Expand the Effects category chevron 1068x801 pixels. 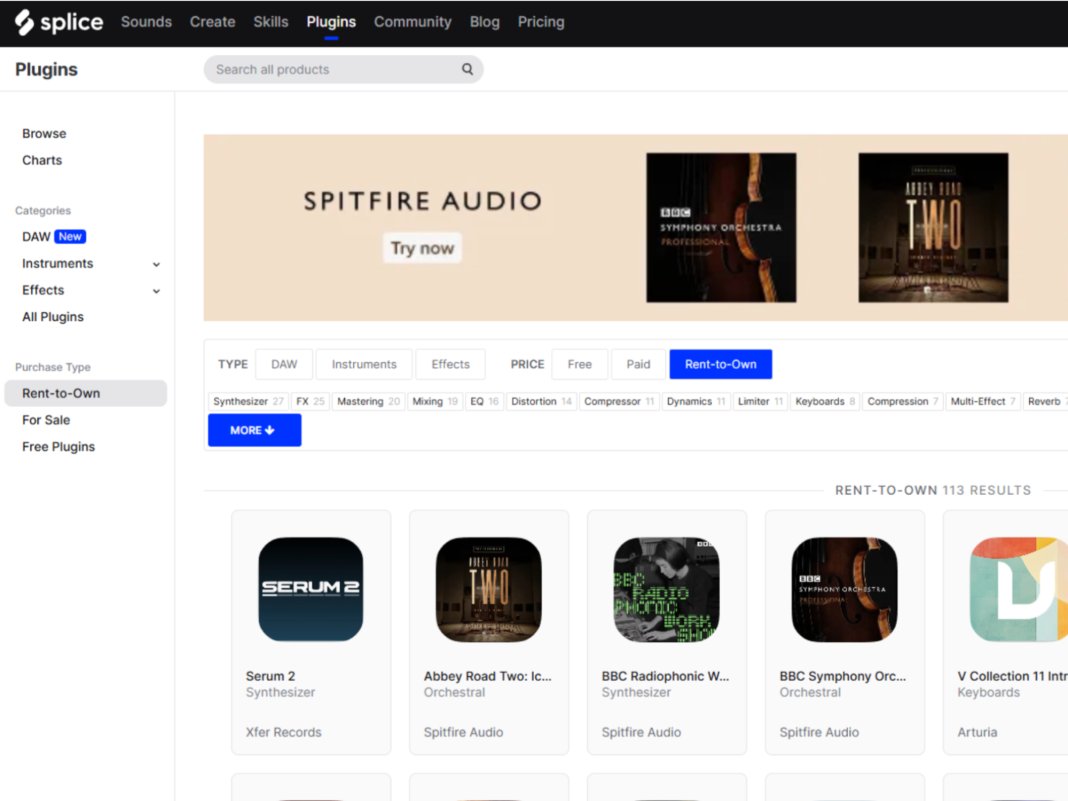coord(156,291)
